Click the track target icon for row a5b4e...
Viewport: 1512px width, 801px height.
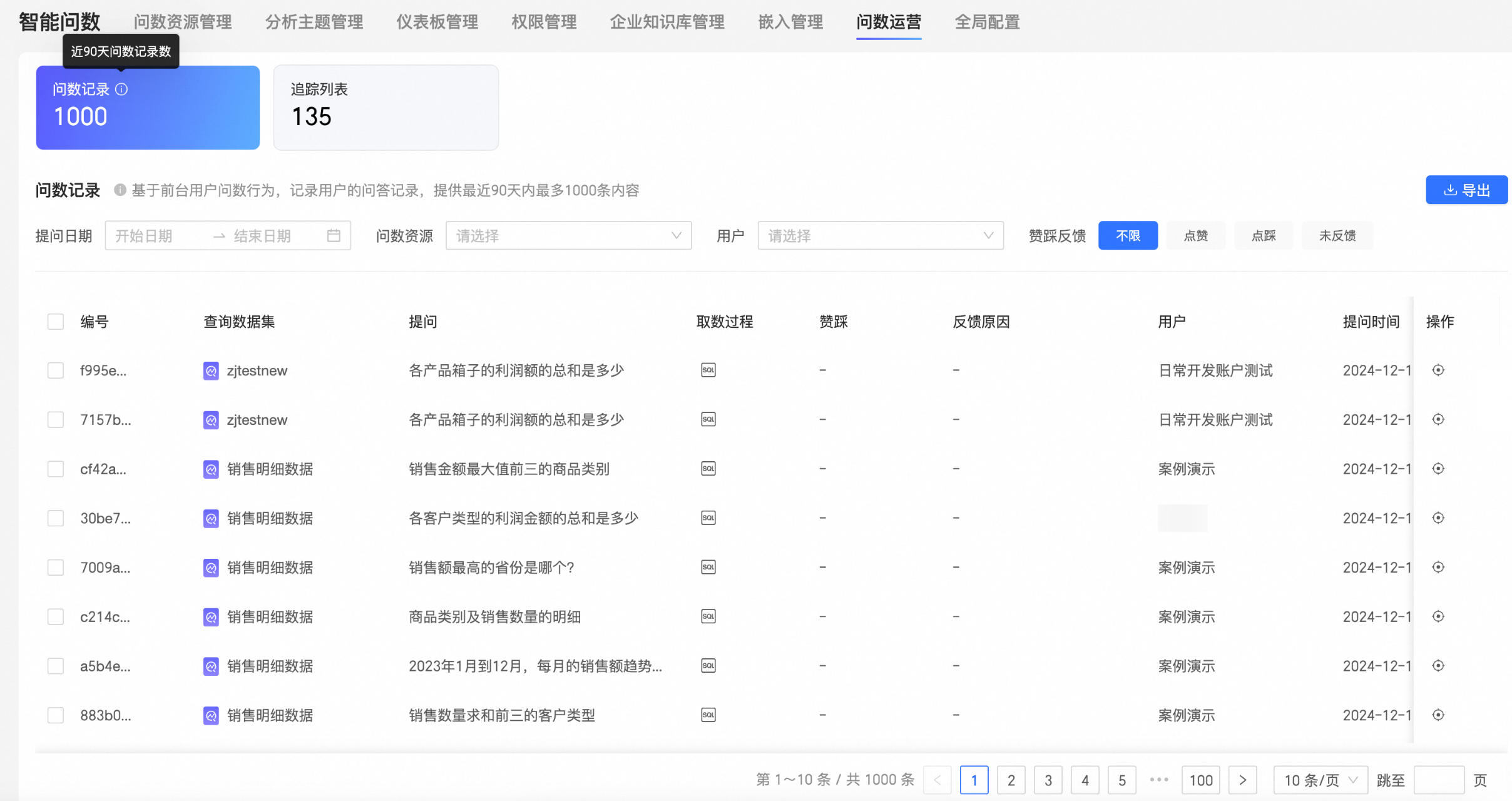1438,666
